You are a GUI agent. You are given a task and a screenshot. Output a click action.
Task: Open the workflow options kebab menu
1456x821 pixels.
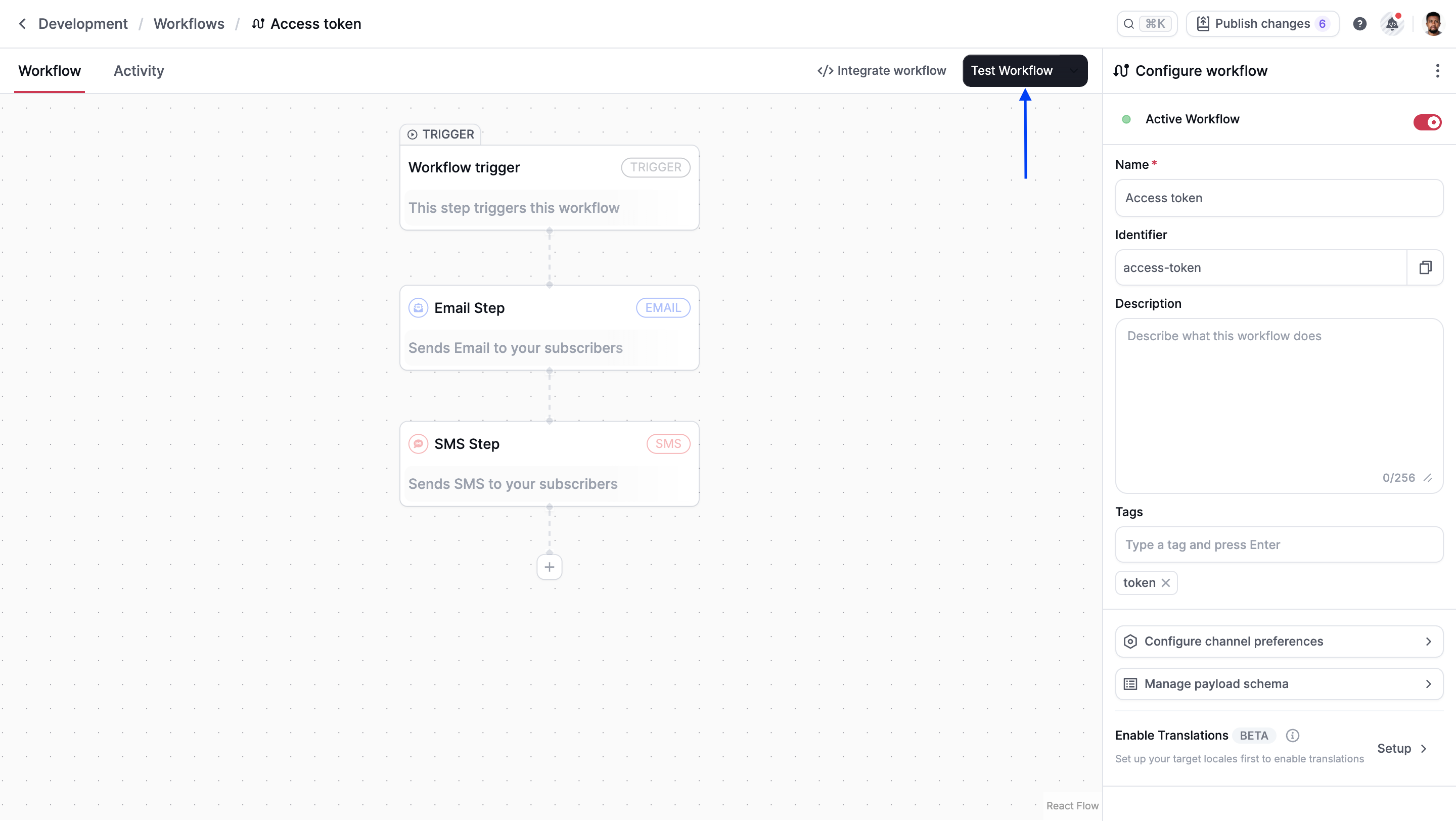[x=1437, y=70]
